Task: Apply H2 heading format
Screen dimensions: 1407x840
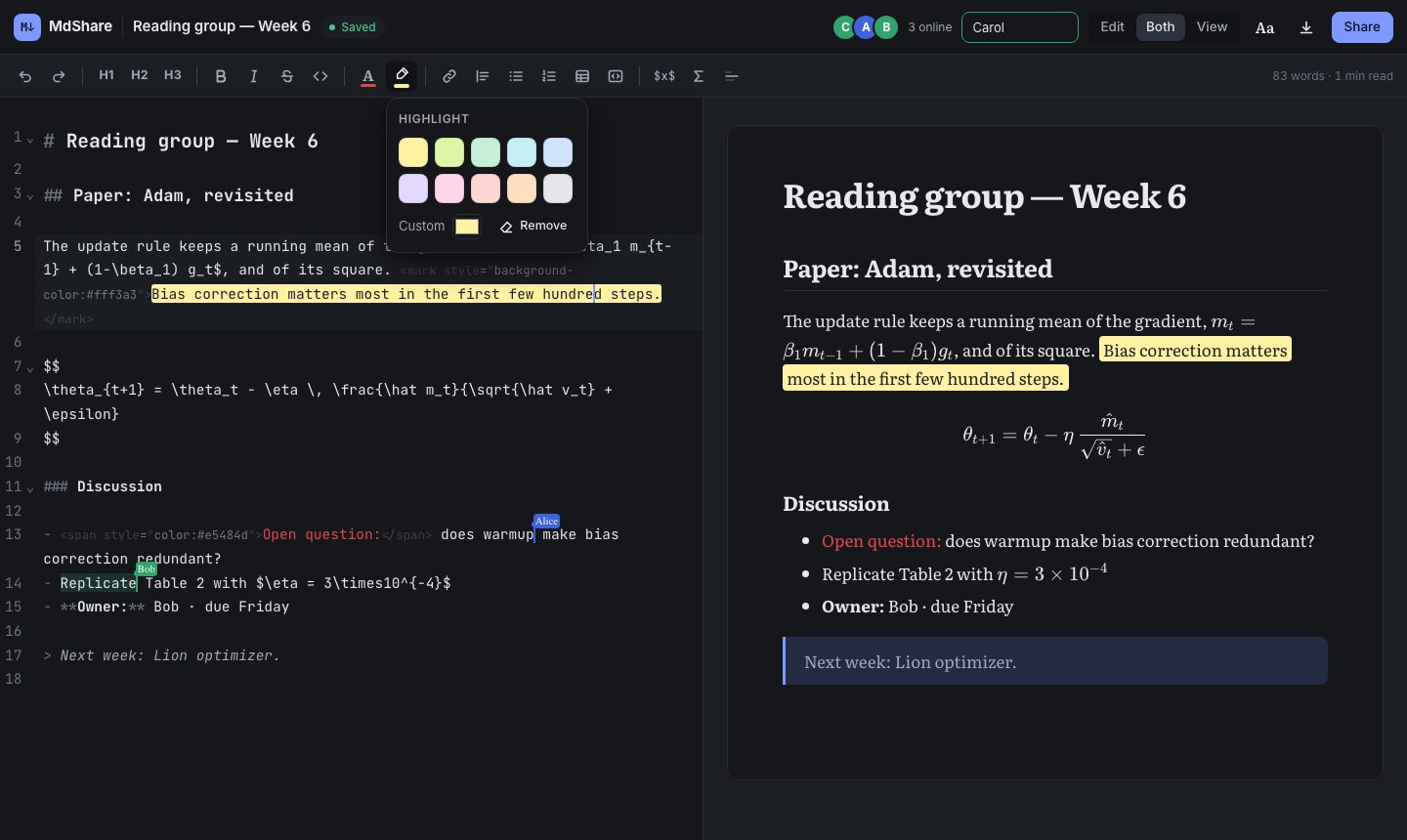Action: 140,75
